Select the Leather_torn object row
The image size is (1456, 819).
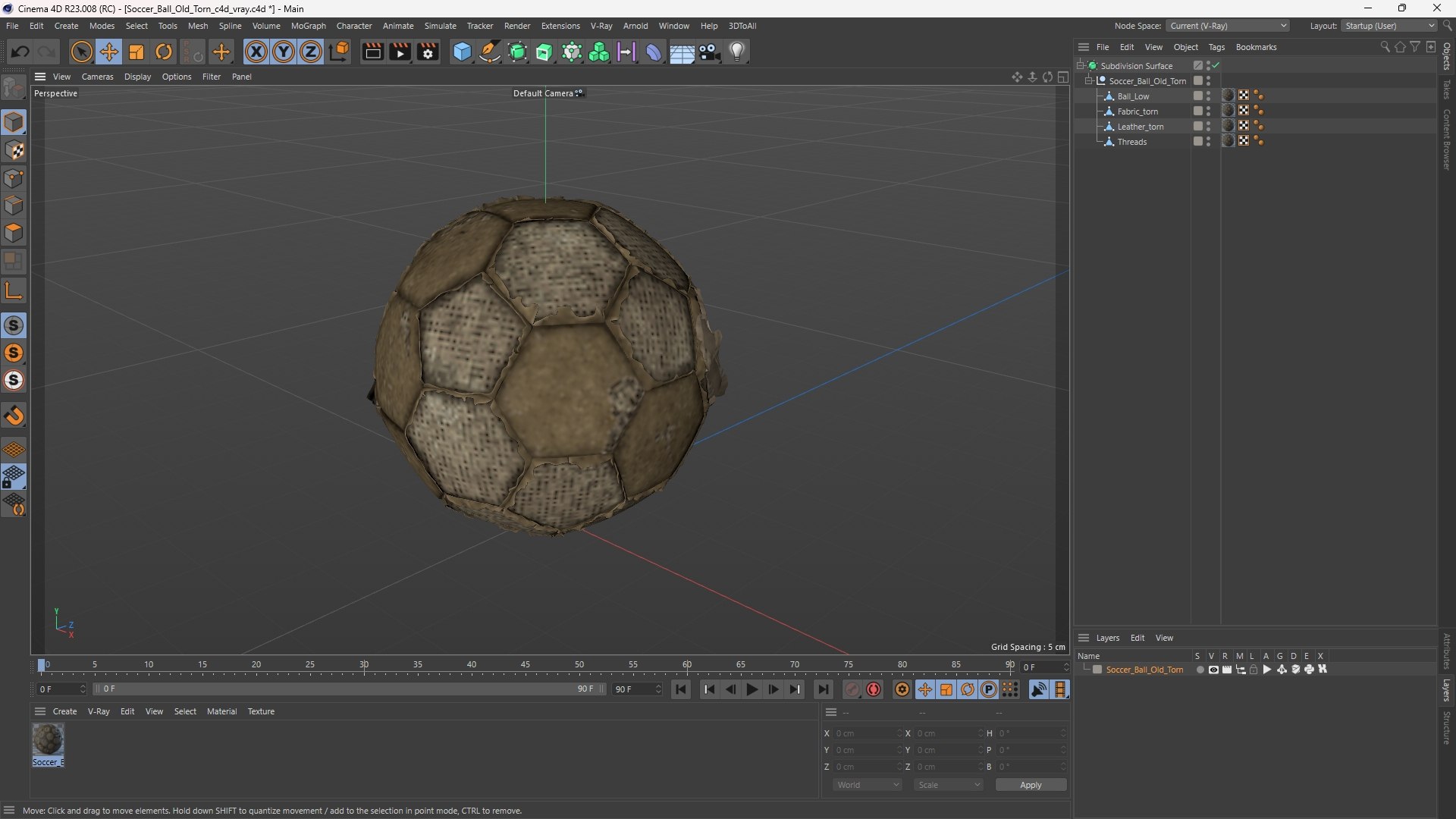[1141, 127]
